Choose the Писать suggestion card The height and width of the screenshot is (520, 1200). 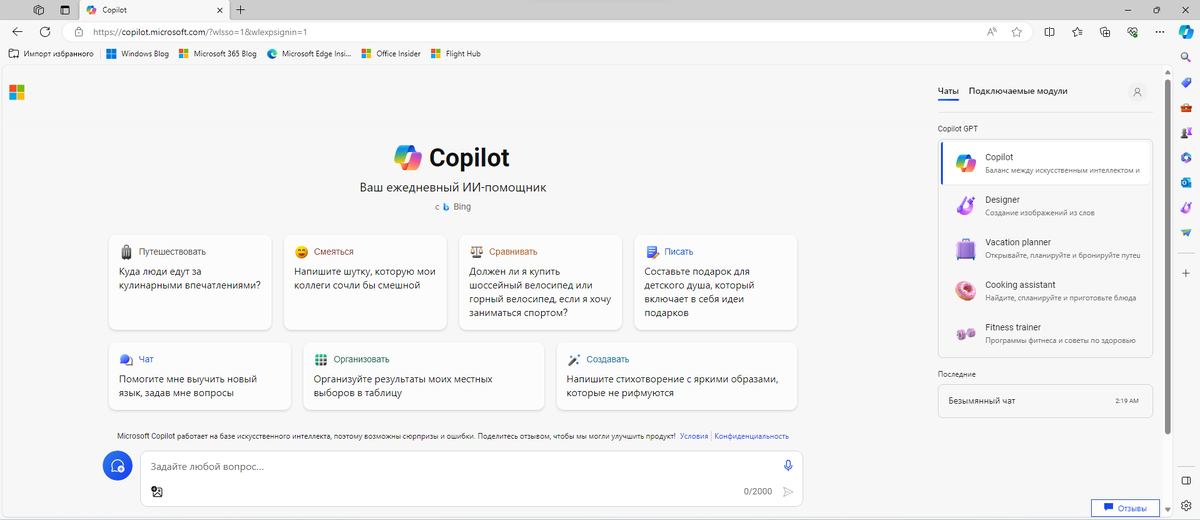(x=716, y=282)
